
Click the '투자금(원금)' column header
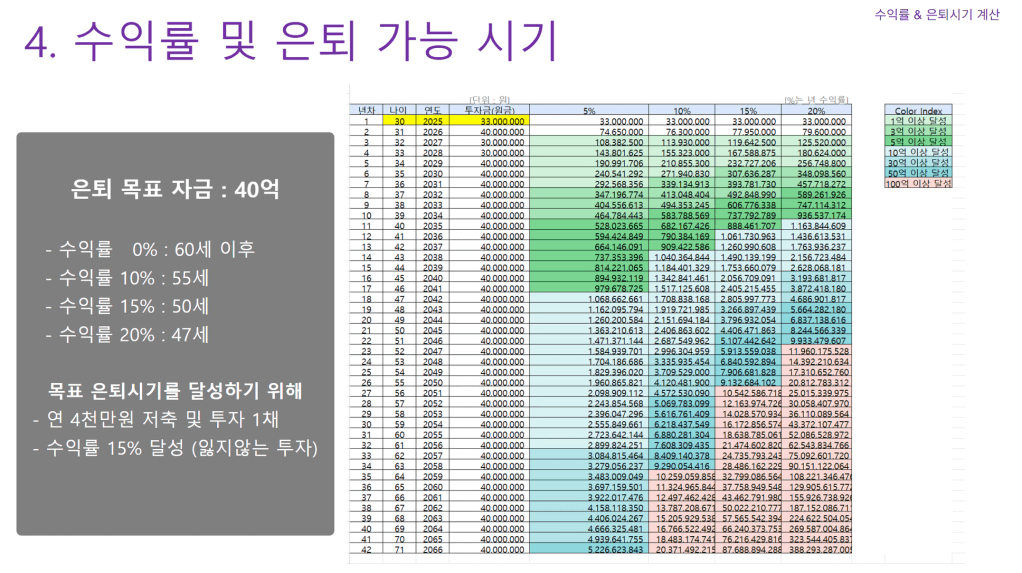tap(489, 110)
